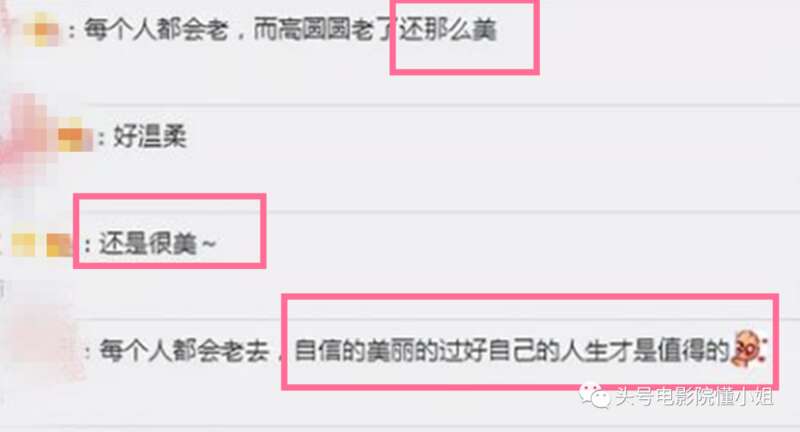Open the 头号电影院懂小姐 watermark text
This screenshot has width=800, height=432.
click(x=694, y=396)
